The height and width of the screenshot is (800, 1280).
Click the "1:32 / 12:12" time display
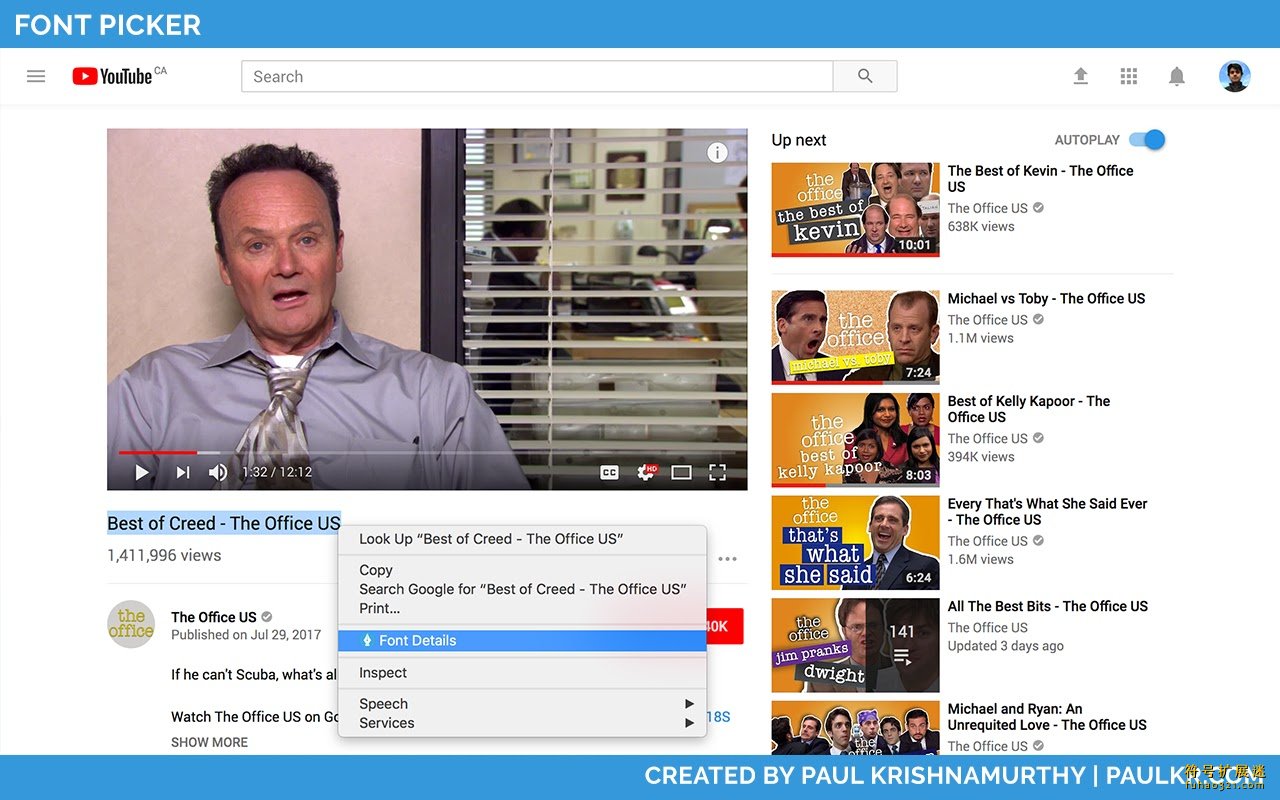pos(277,472)
